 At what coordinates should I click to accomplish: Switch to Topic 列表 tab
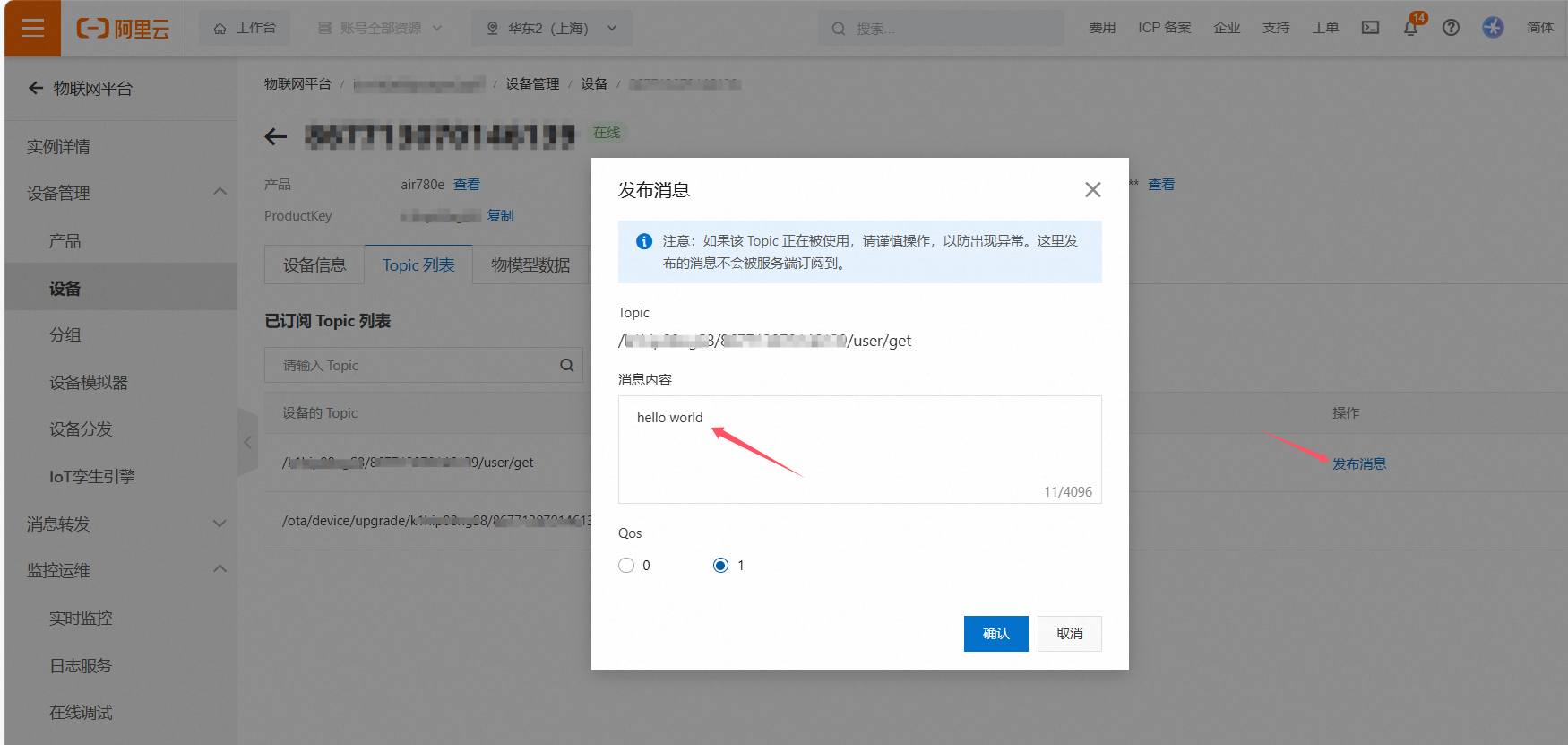(418, 264)
